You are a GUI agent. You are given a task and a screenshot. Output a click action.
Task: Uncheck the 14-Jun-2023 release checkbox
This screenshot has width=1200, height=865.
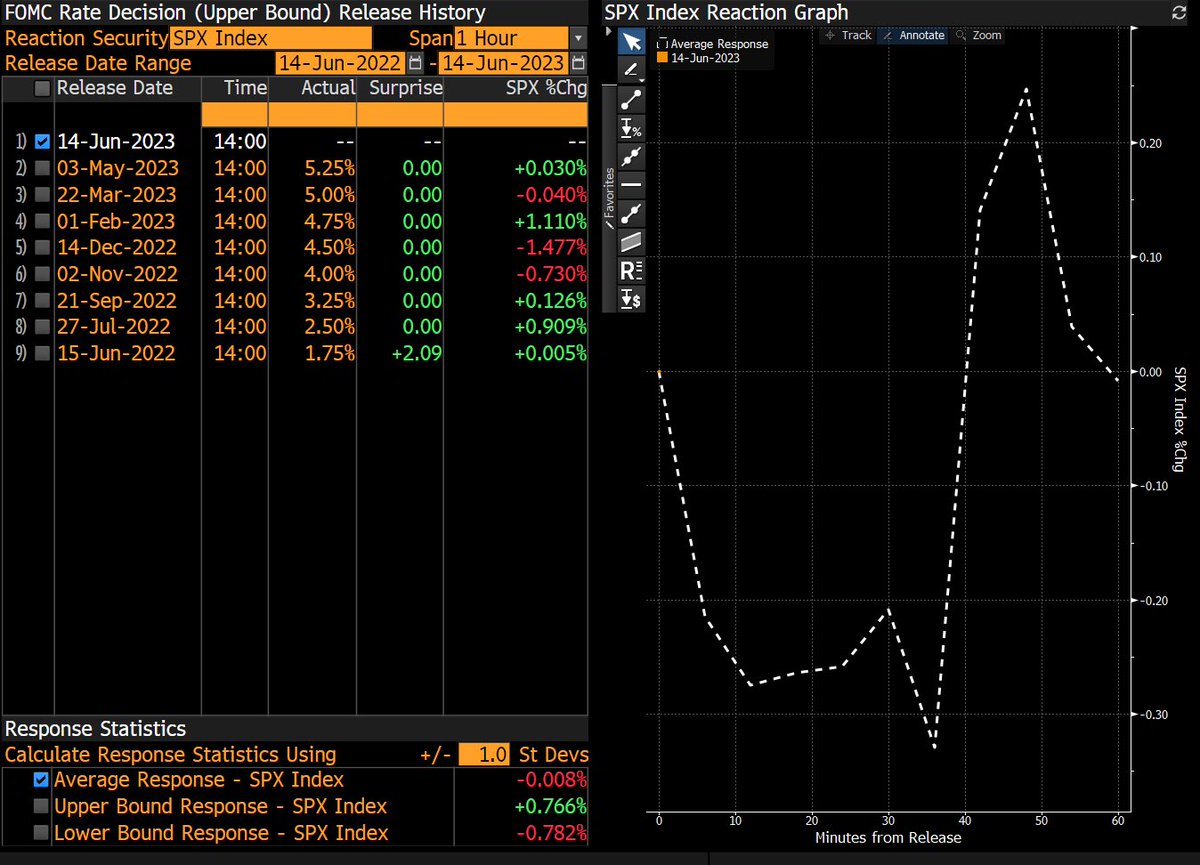click(42, 141)
